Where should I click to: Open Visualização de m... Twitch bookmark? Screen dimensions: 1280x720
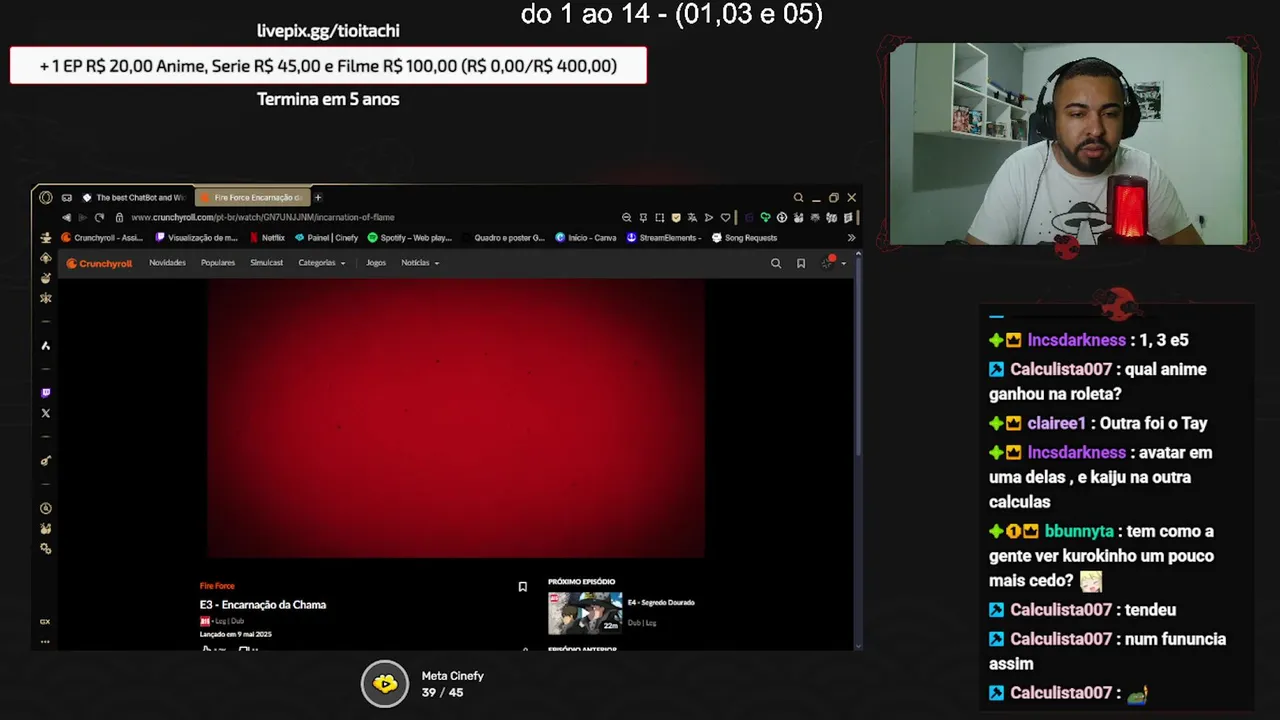coord(196,238)
